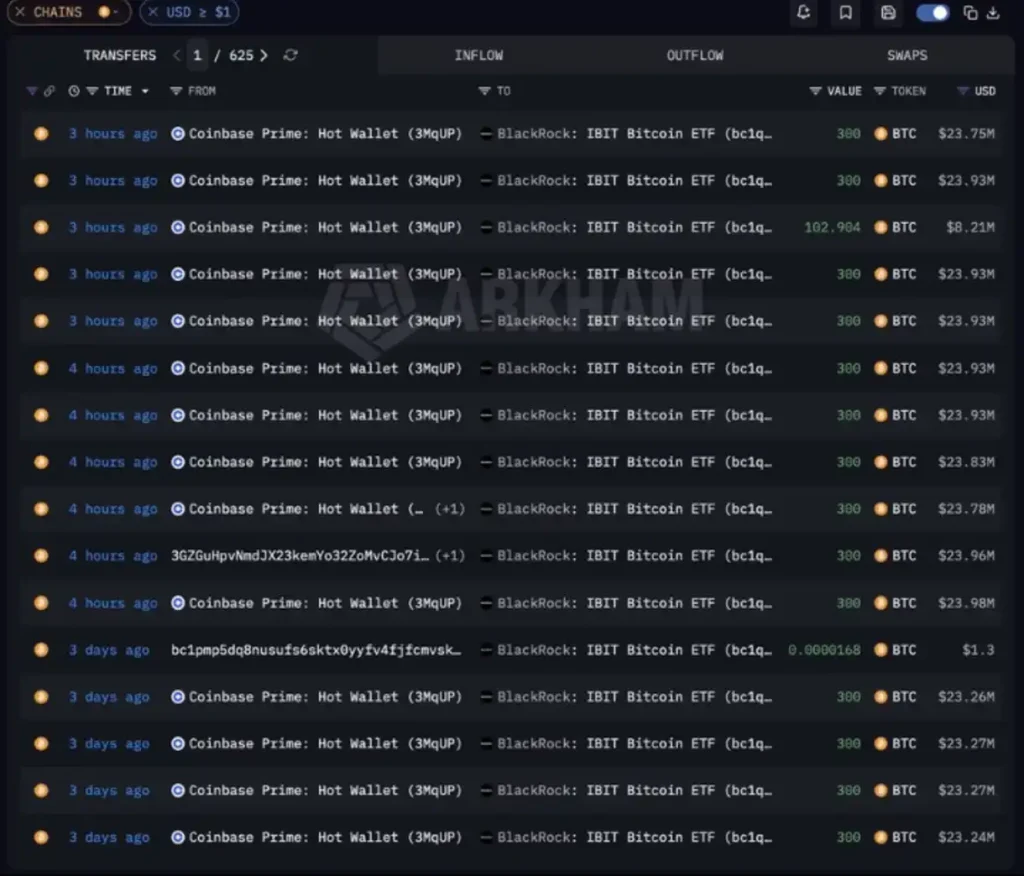Click the save disk icon

point(888,12)
